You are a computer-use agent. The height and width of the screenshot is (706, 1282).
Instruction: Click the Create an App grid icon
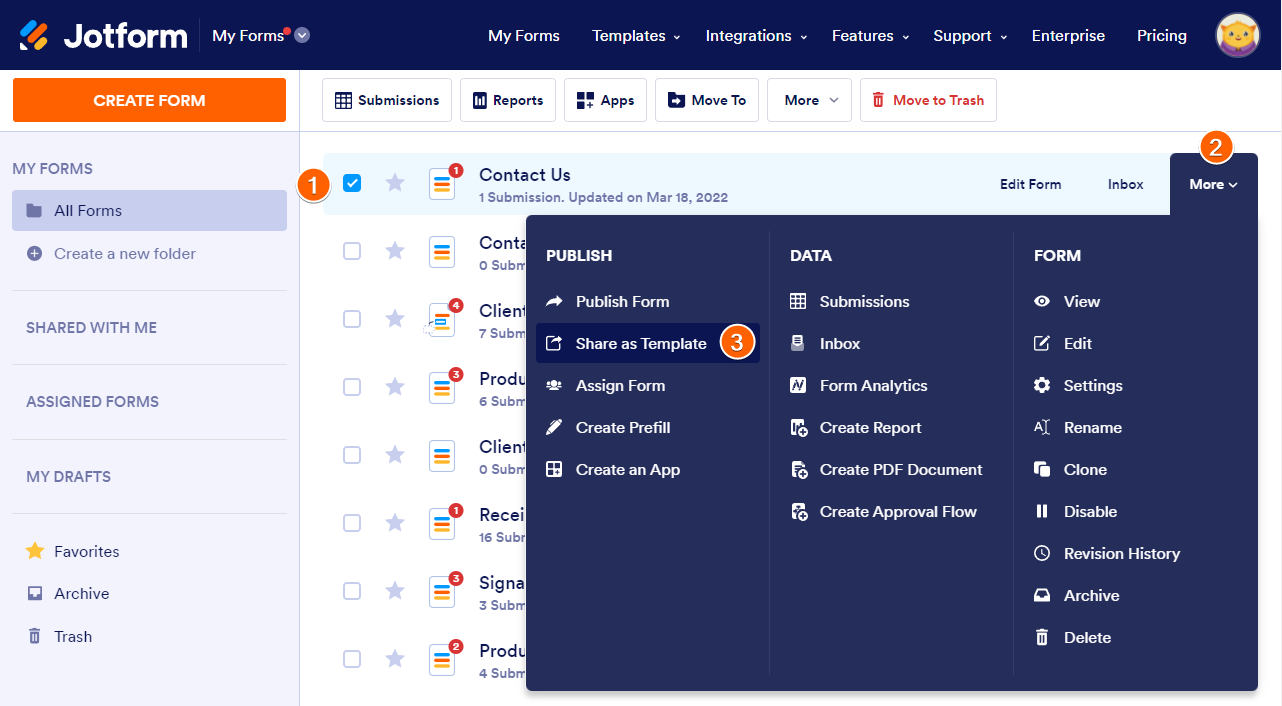554,469
